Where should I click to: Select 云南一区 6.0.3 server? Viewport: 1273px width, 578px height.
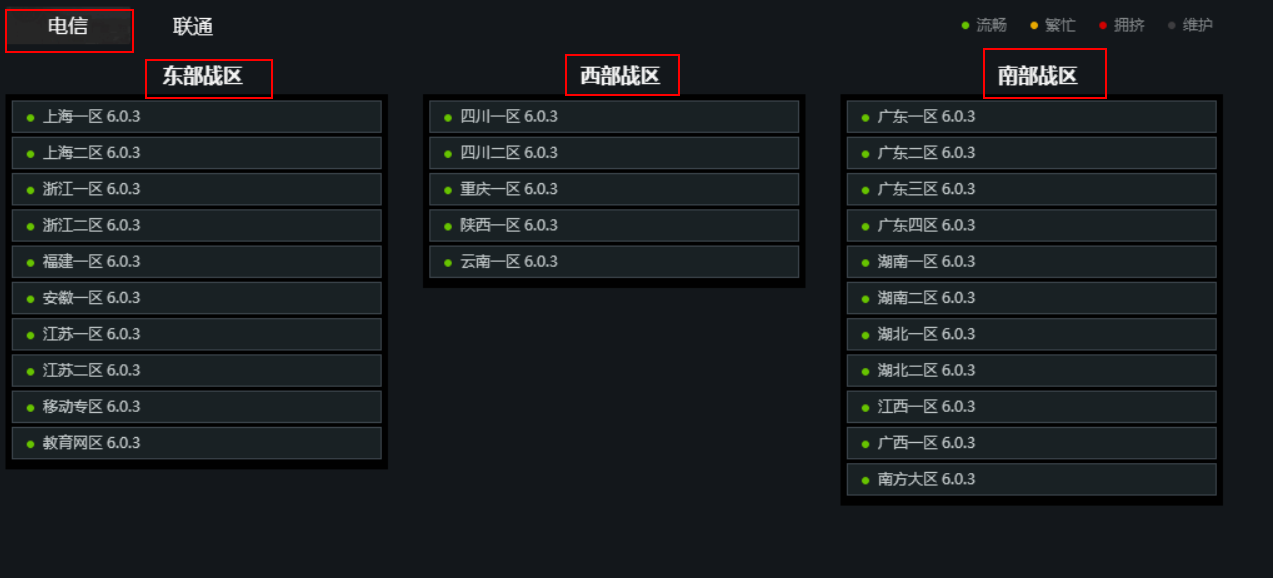614,262
